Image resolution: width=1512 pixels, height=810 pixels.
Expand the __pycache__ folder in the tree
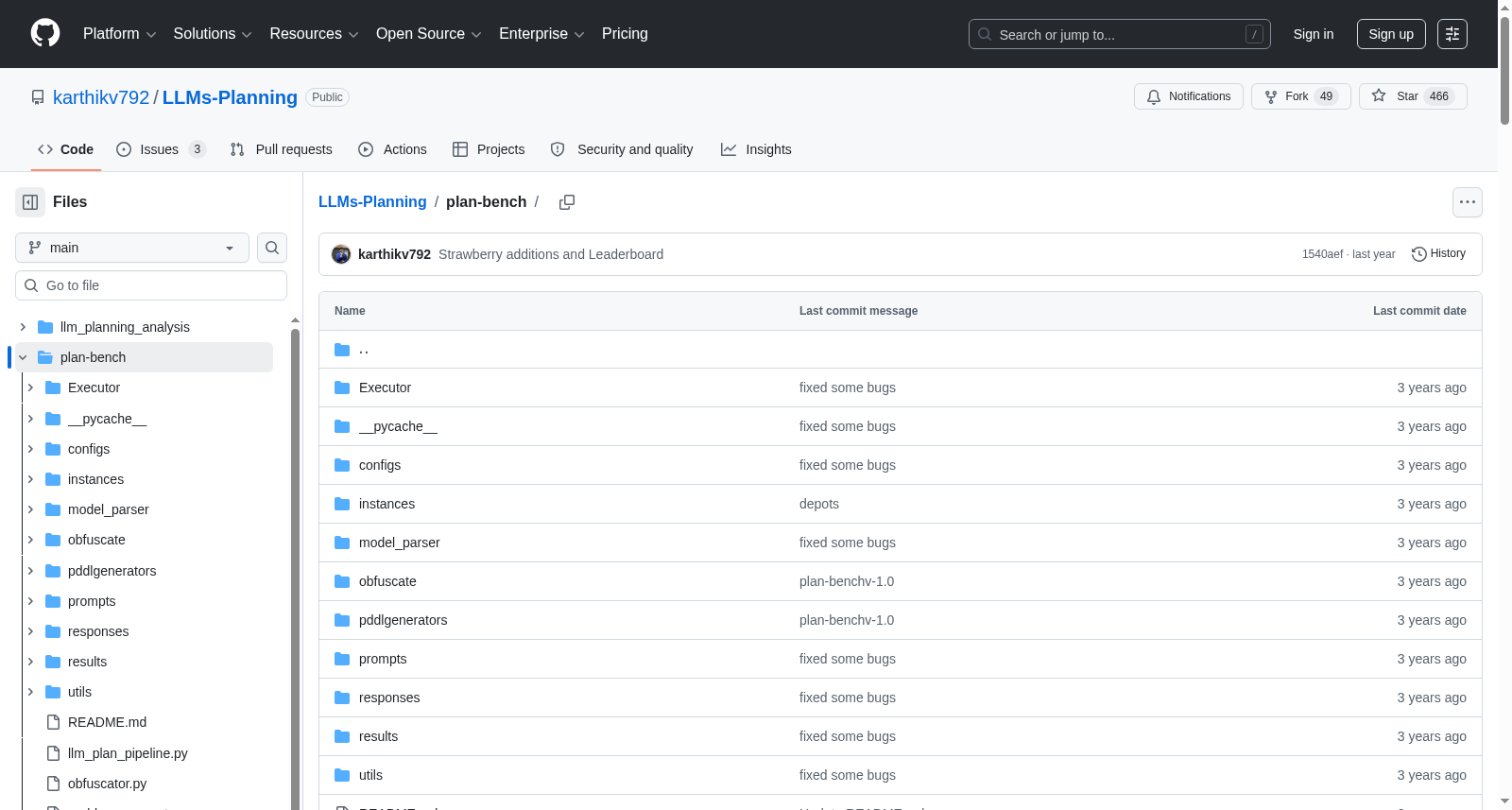point(30,419)
